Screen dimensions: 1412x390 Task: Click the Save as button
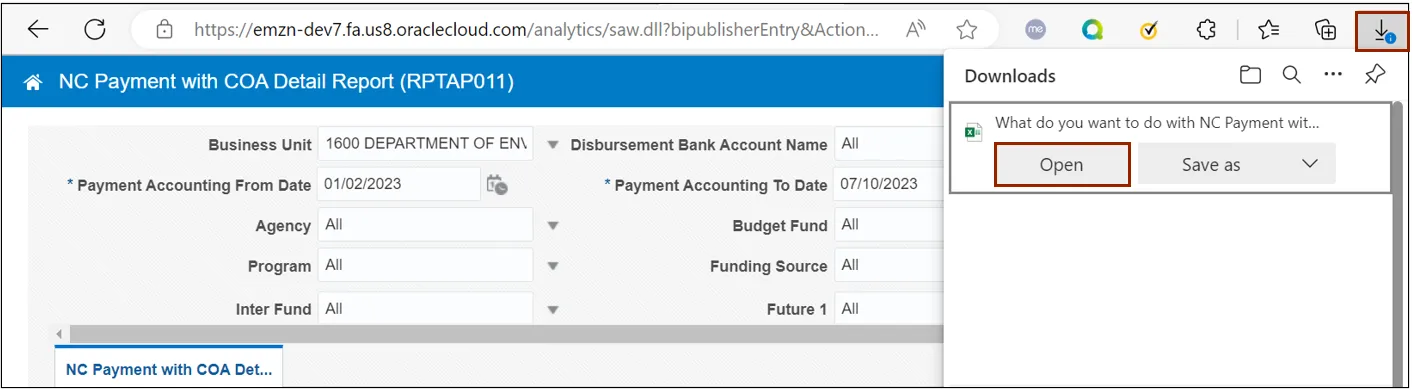[1211, 165]
